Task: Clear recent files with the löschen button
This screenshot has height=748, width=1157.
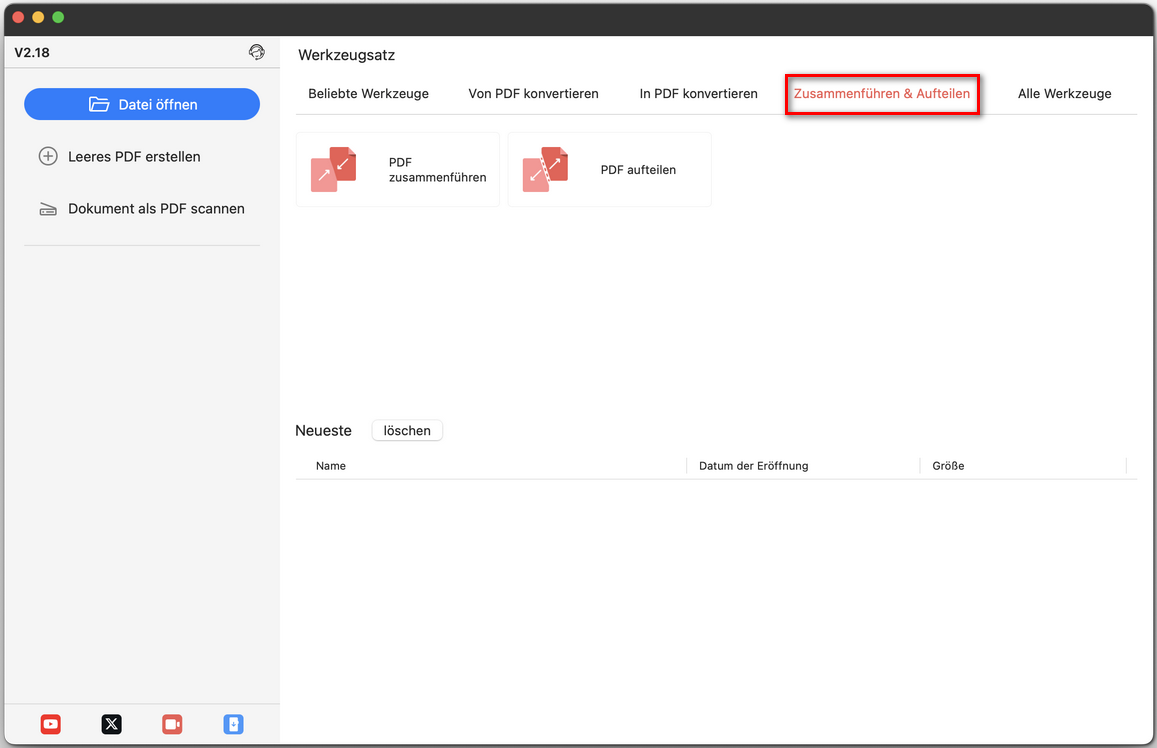Action: pos(407,430)
